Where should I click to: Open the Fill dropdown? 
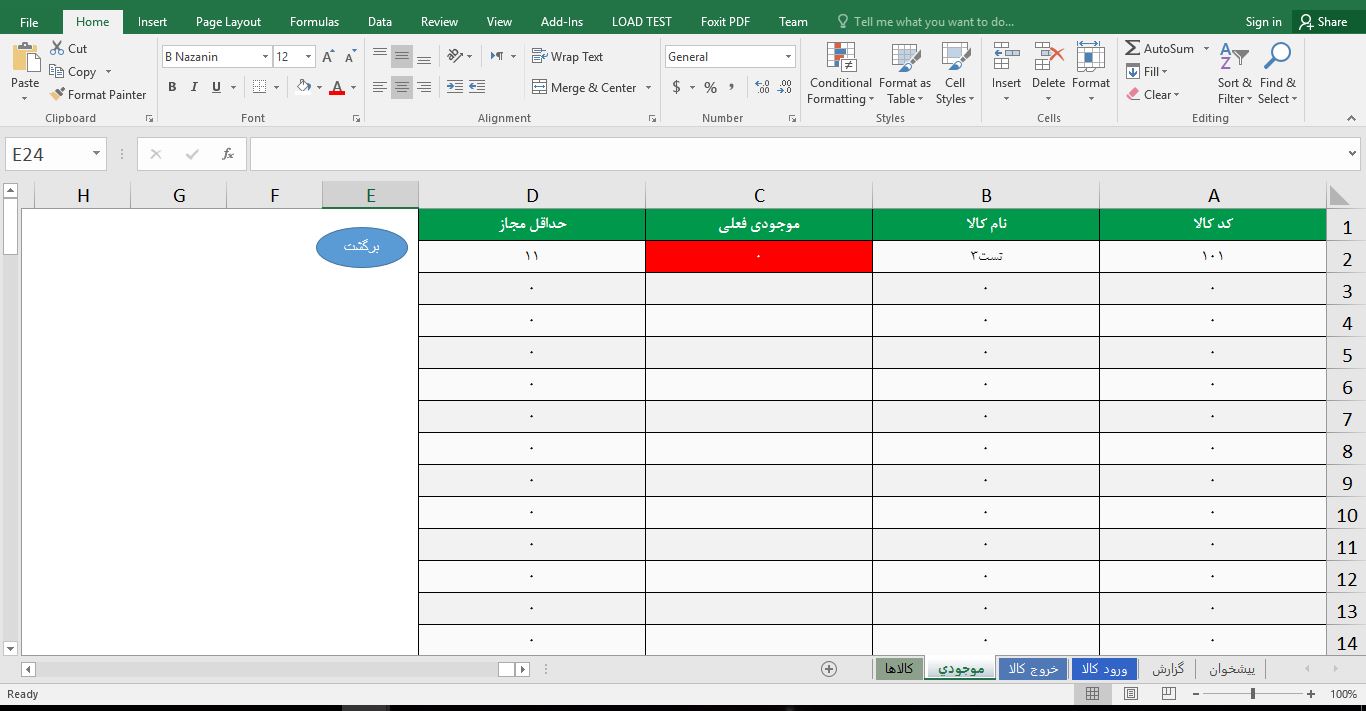1147,71
